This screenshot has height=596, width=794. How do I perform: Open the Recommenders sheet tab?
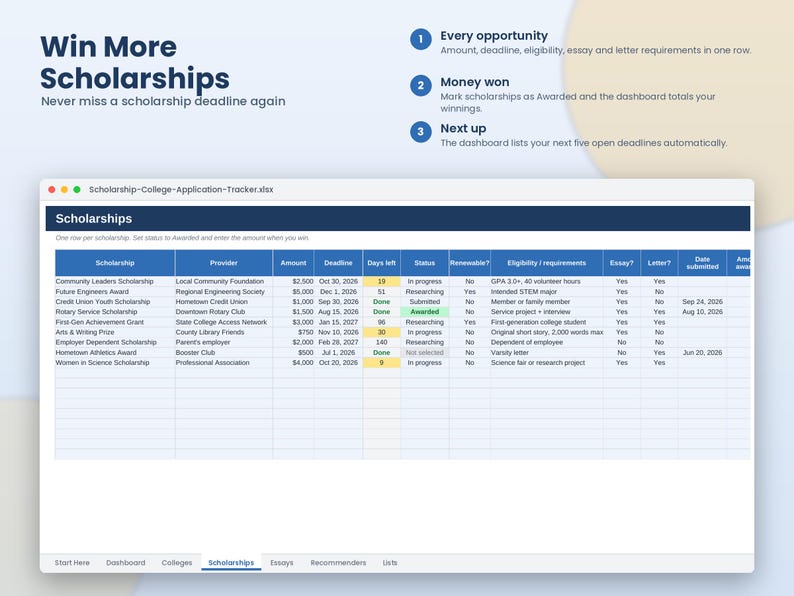click(338, 563)
